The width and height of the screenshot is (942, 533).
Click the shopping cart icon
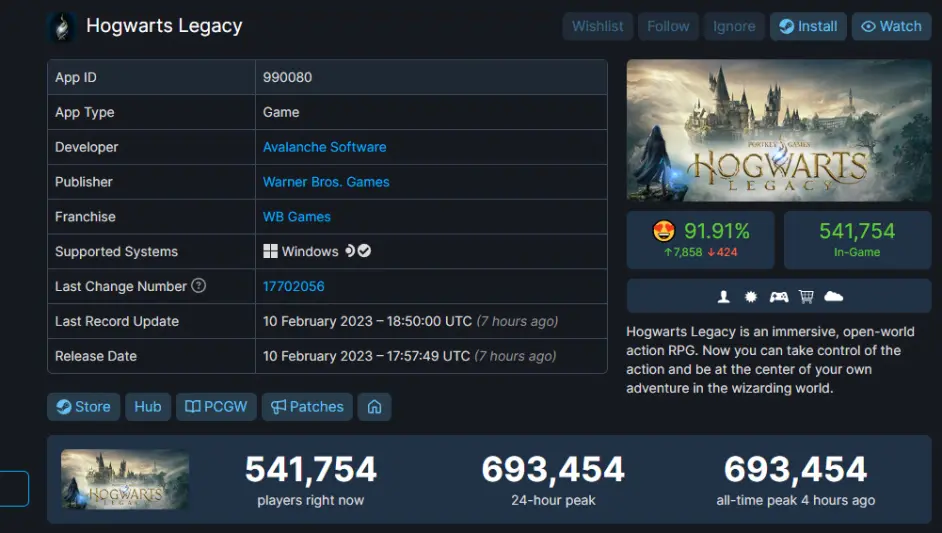806,296
